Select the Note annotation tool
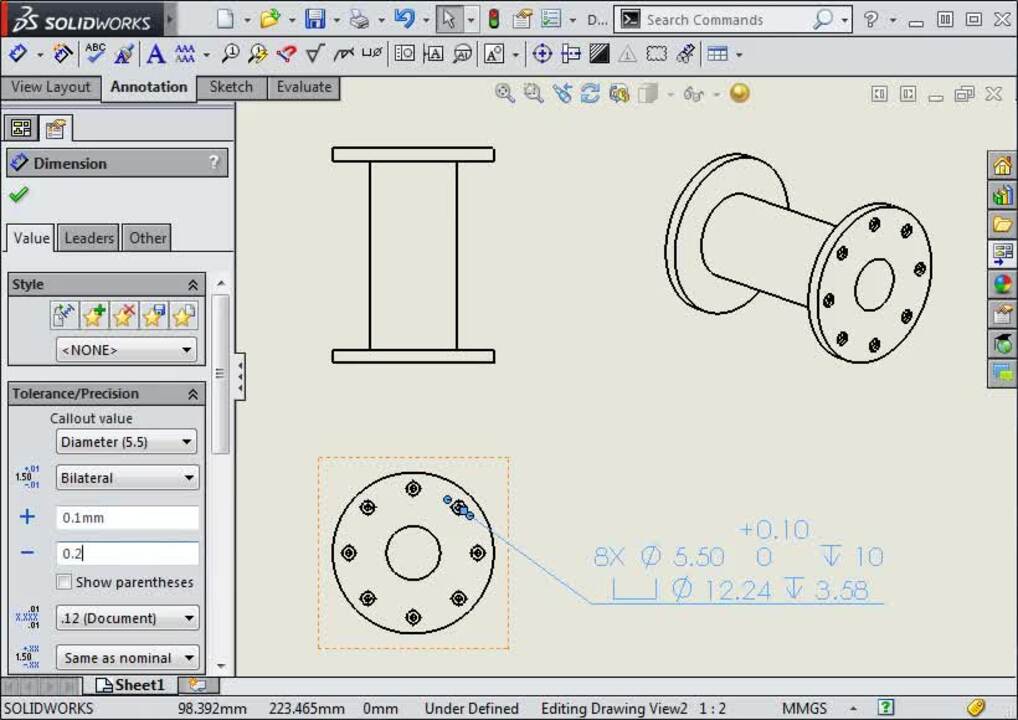 coord(155,54)
